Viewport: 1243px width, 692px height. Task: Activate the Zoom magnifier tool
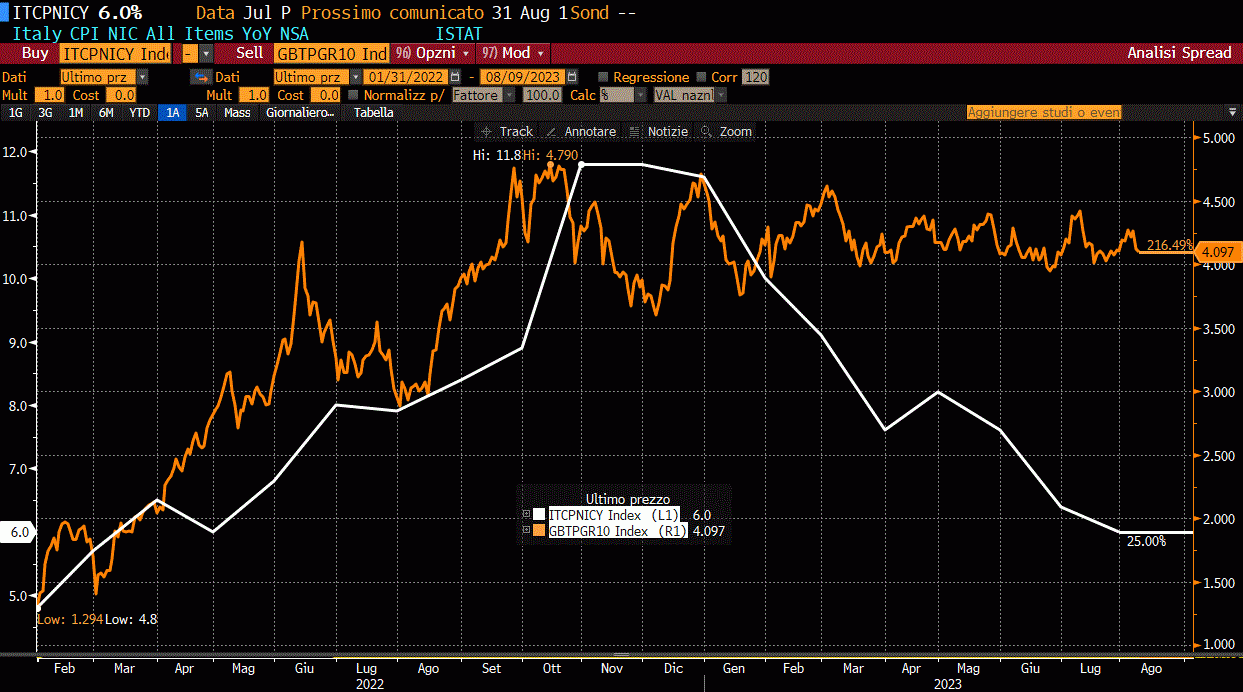(726, 131)
